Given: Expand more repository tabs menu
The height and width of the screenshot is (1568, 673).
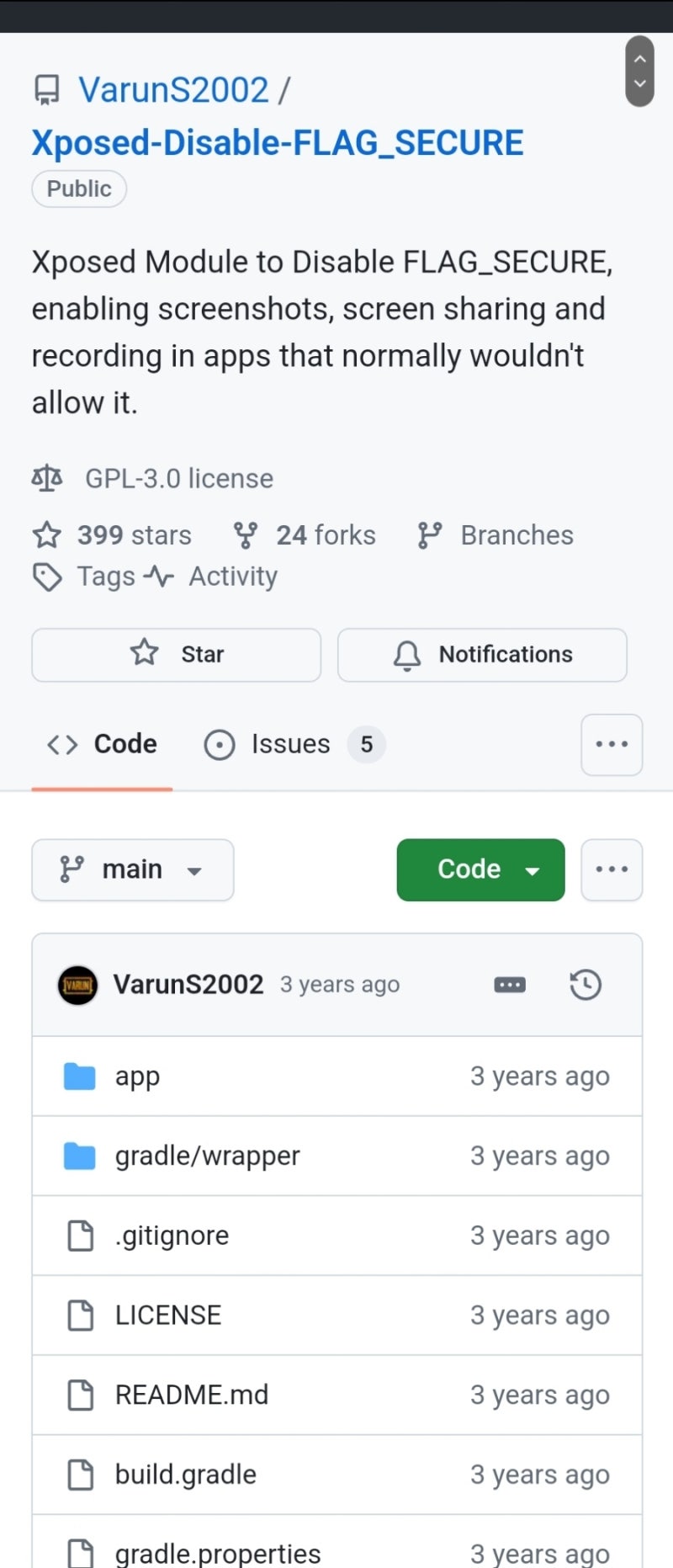Looking at the screenshot, I should coord(612,745).
